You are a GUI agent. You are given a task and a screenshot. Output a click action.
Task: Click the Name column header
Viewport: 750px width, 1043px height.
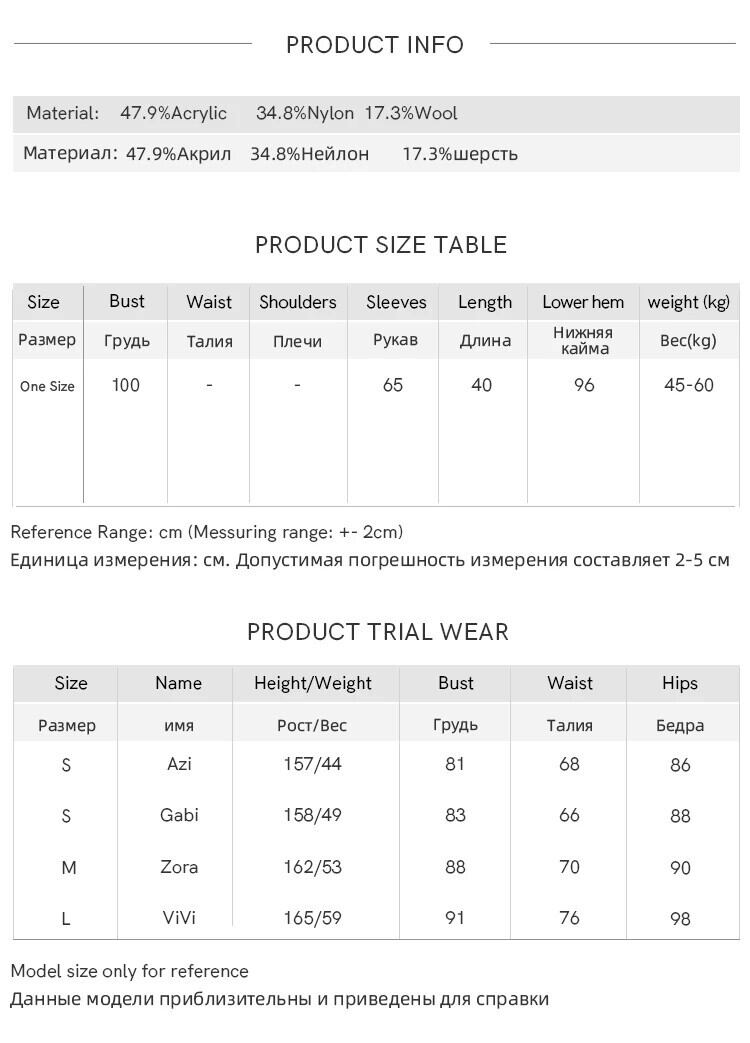(x=178, y=683)
